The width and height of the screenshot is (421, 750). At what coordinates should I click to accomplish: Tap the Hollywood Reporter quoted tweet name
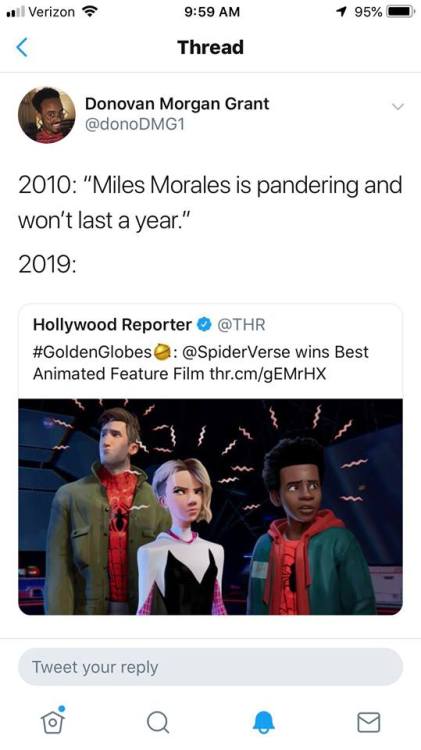pyautogui.click(x=112, y=325)
